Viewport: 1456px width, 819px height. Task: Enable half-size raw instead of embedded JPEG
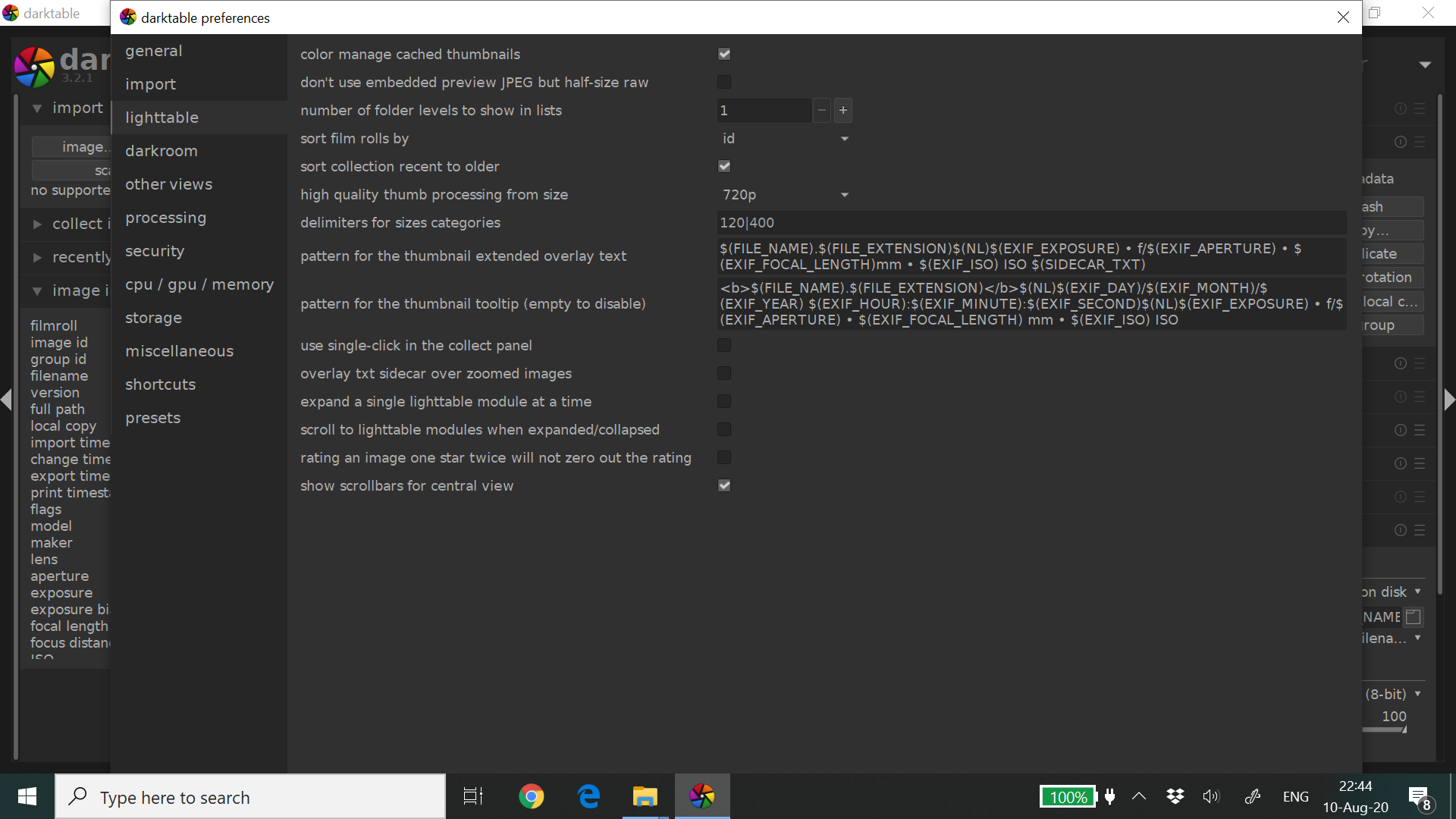[724, 82]
